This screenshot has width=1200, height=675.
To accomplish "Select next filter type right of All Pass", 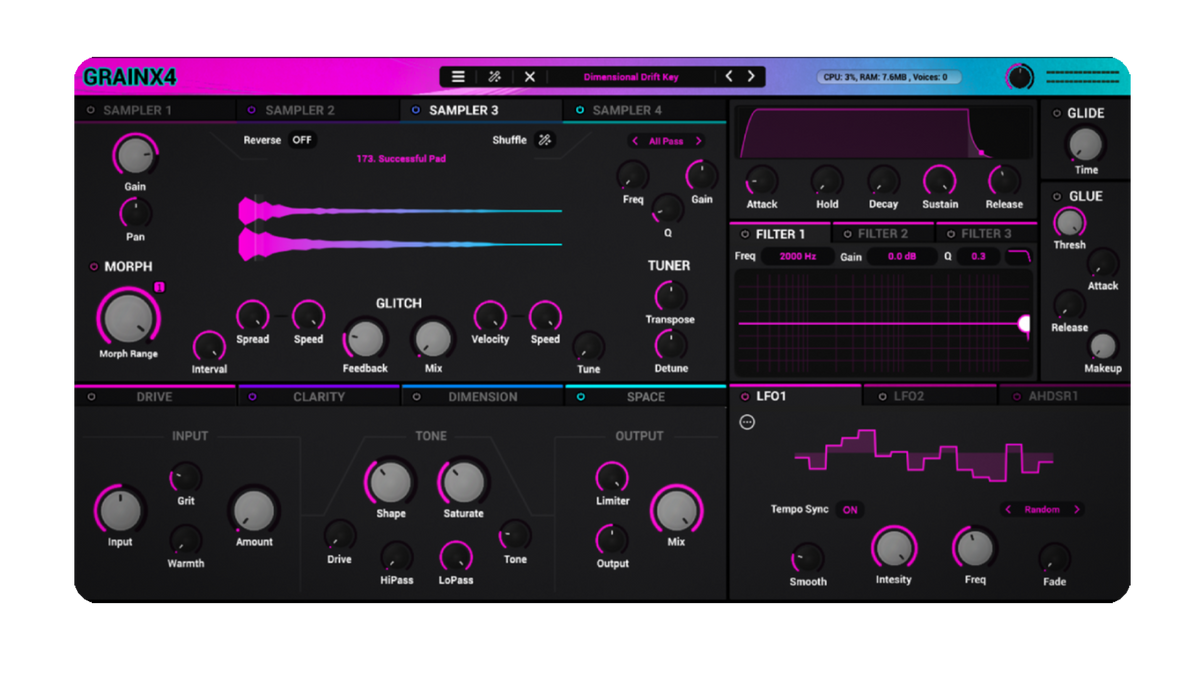I will [x=698, y=141].
